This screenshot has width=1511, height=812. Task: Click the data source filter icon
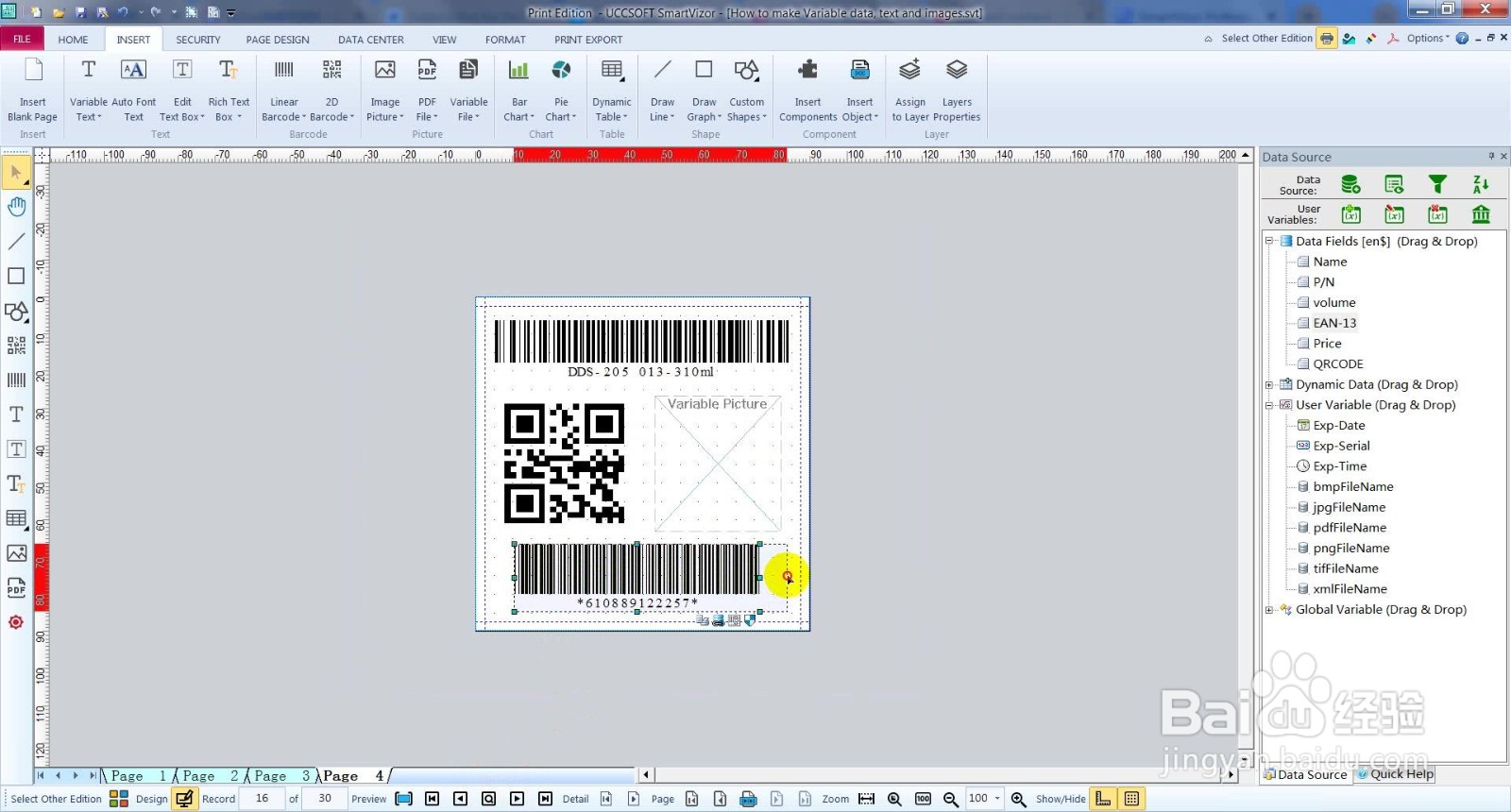coord(1437,184)
